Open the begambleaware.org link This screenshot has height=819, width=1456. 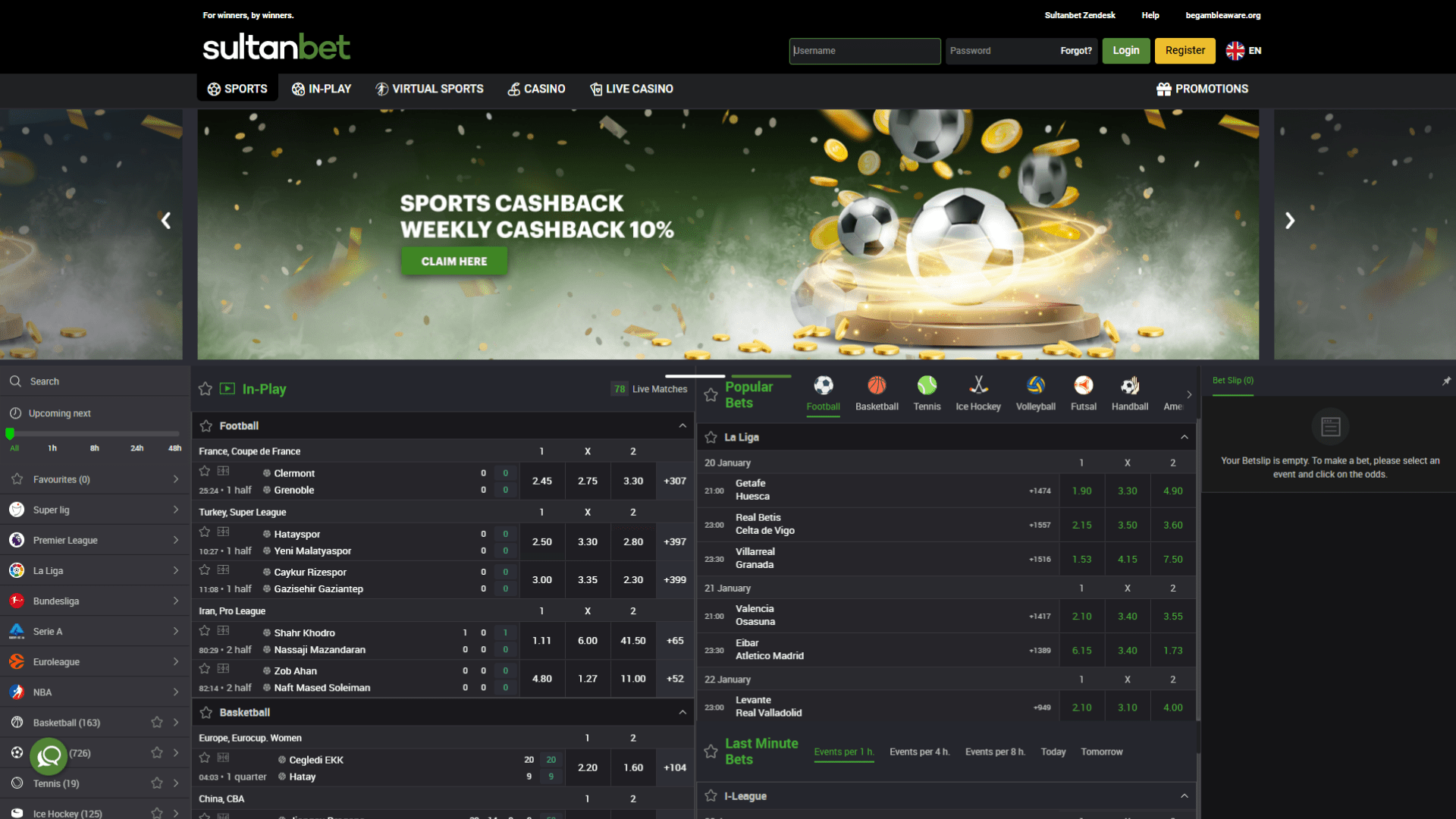[x=1223, y=15]
